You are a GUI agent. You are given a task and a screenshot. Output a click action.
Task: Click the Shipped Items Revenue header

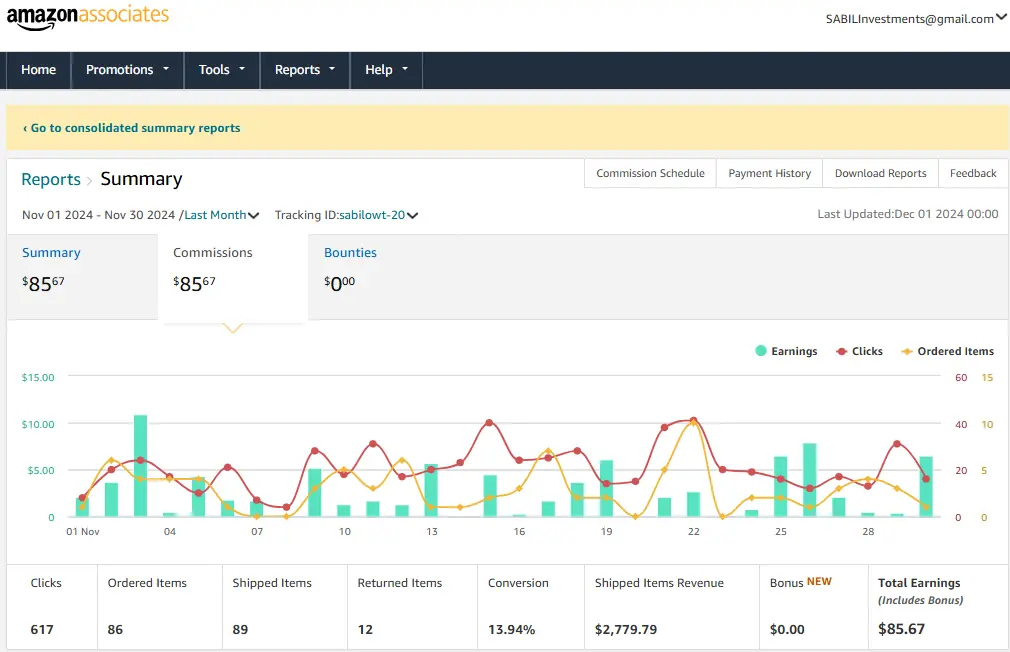pos(659,583)
